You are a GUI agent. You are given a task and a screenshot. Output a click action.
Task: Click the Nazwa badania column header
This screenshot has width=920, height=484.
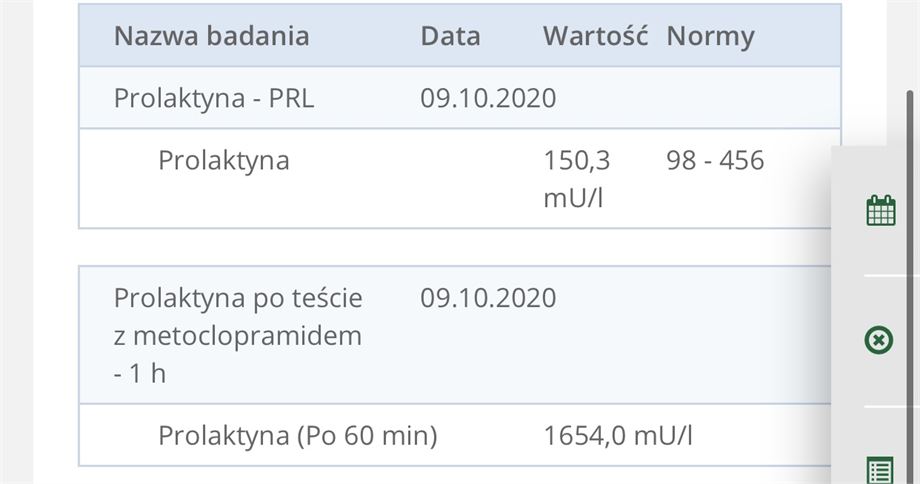[x=211, y=36]
